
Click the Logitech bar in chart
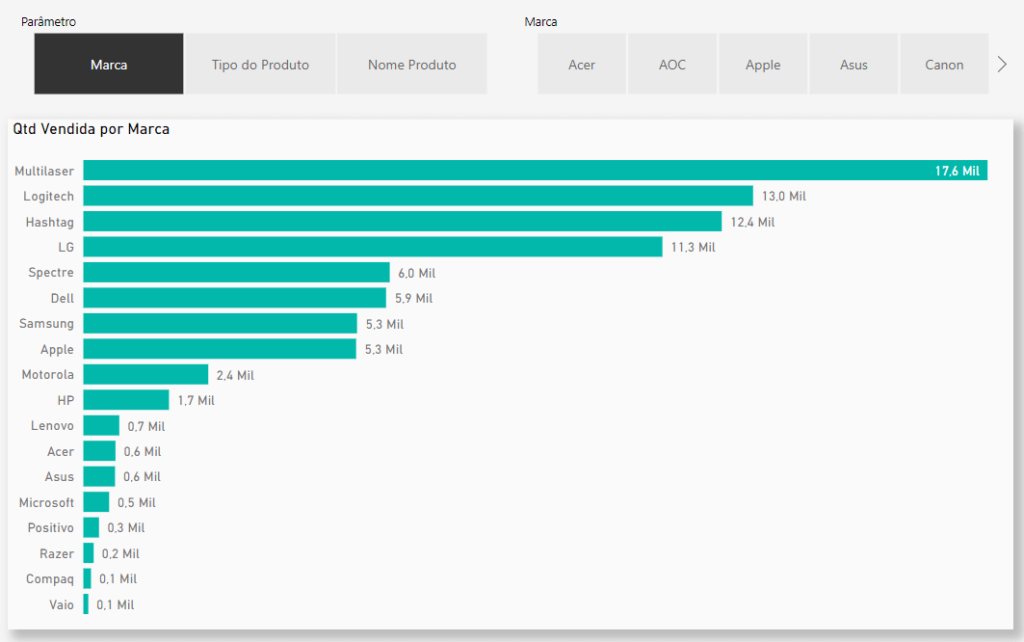coord(418,195)
